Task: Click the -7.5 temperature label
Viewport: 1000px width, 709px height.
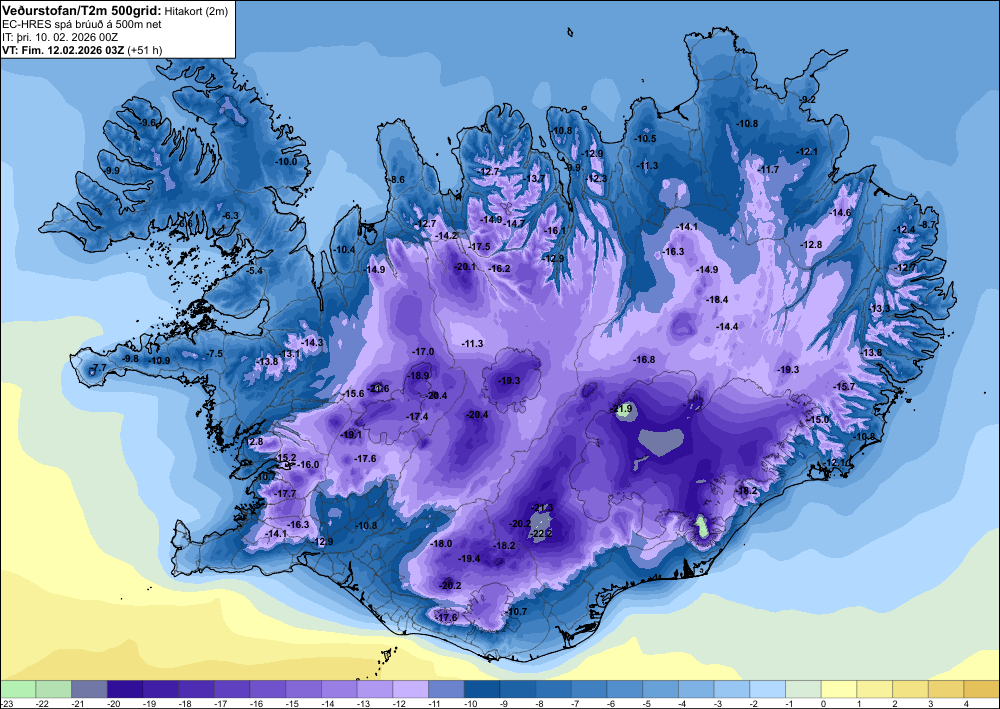Action: [x=215, y=354]
